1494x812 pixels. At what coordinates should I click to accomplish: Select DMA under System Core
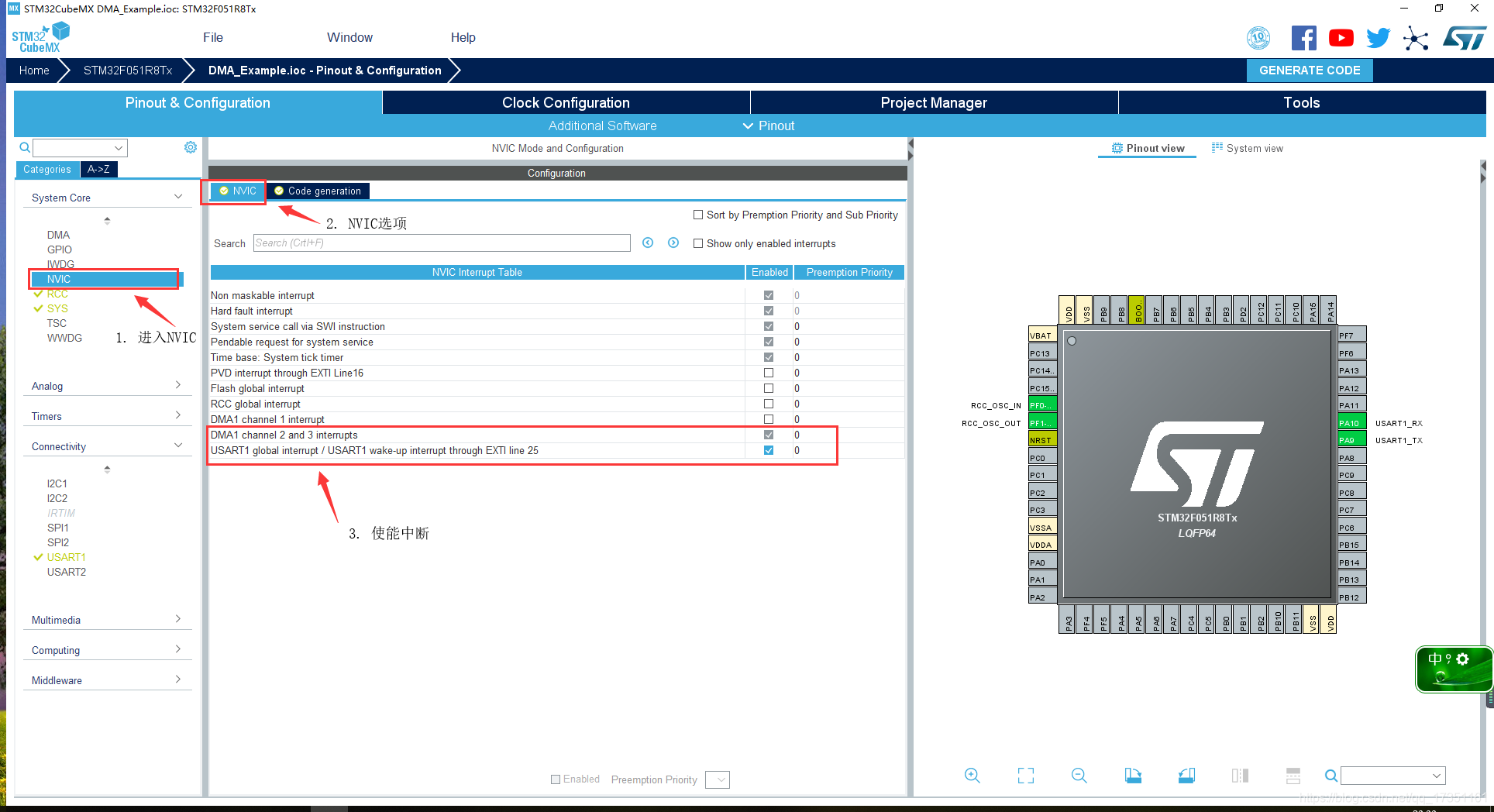click(x=58, y=235)
